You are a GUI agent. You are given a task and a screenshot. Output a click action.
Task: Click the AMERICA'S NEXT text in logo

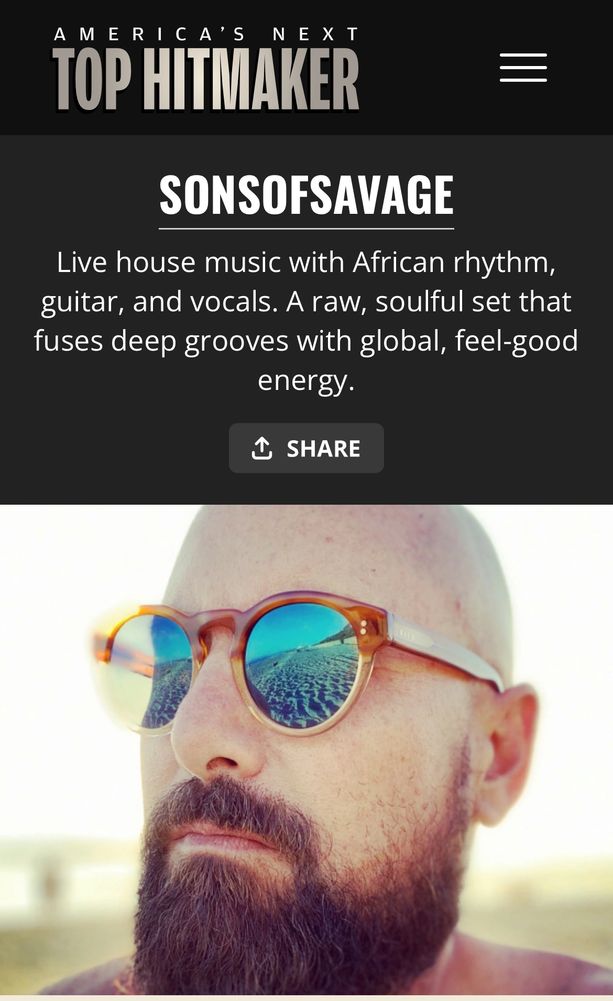coord(206,34)
